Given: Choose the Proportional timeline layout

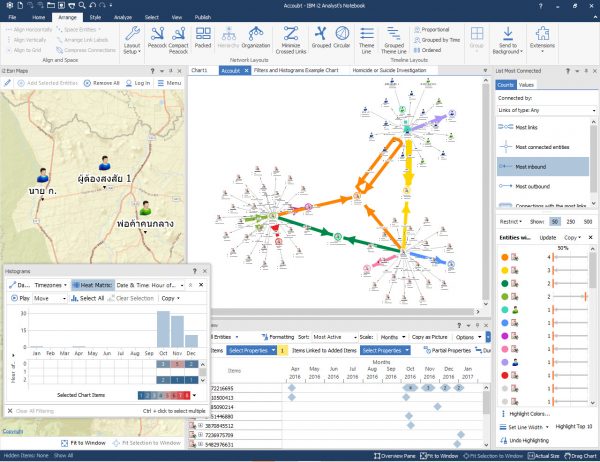Looking at the screenshot, I should pos(432,29).
